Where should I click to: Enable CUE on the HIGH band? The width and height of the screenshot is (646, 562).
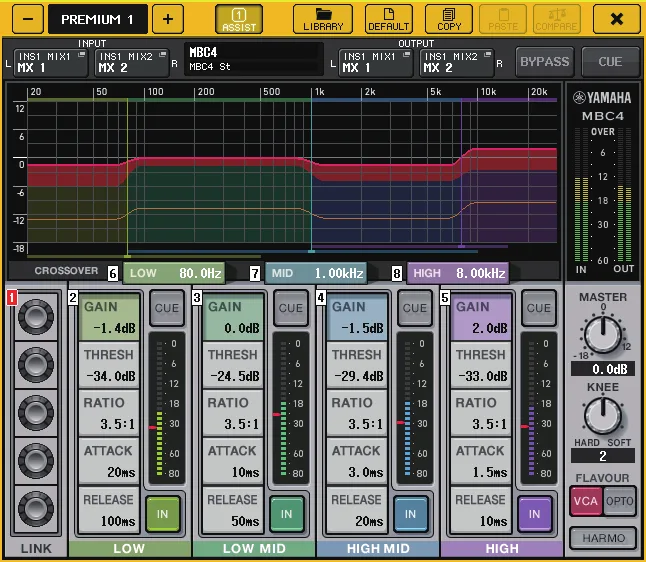tap(538, 308)
